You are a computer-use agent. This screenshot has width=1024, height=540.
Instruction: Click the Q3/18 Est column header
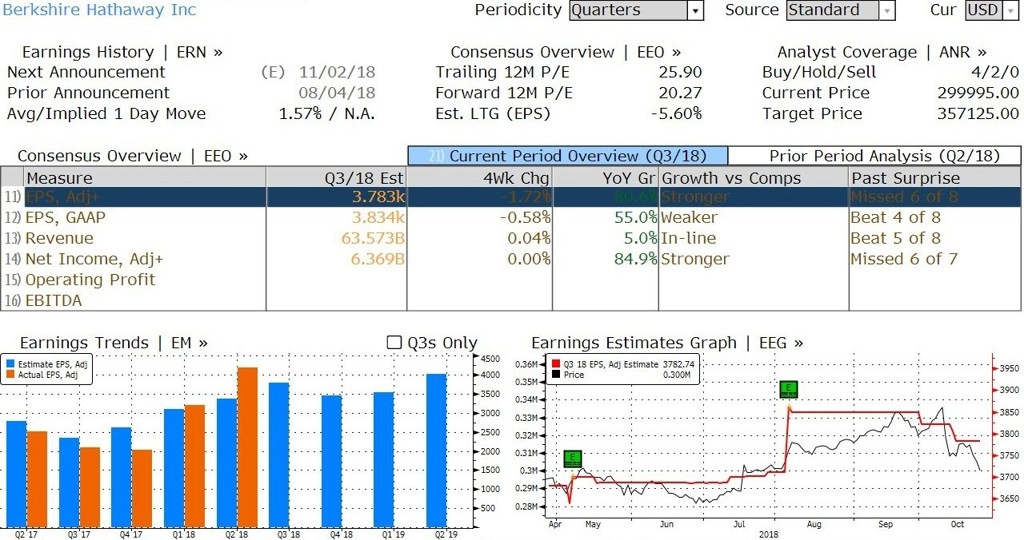(x=336, y=178)
